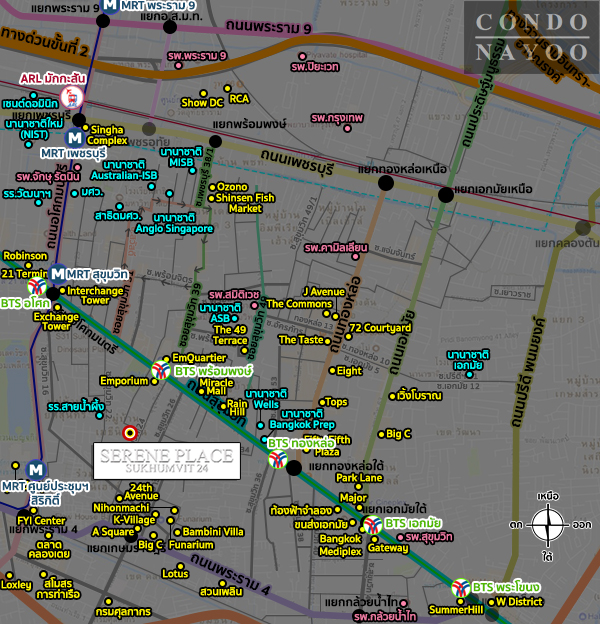Click the BTS Asok station icon
The height and width of the screenshot is (624, 600).
coord(37,287)
